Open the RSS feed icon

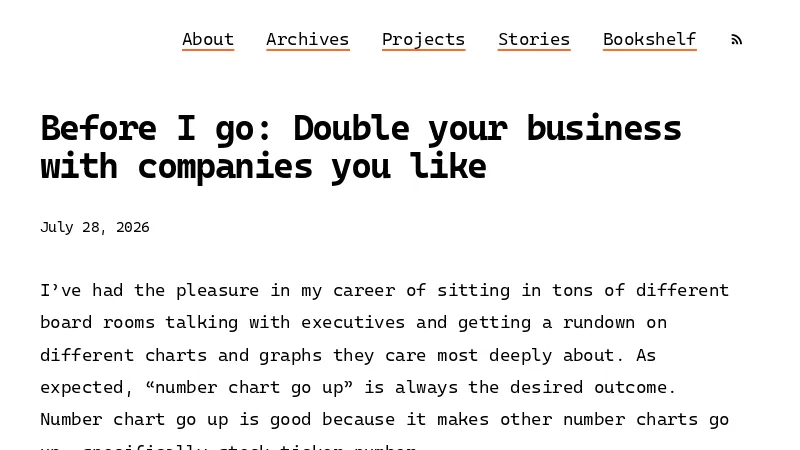point(736,39)
